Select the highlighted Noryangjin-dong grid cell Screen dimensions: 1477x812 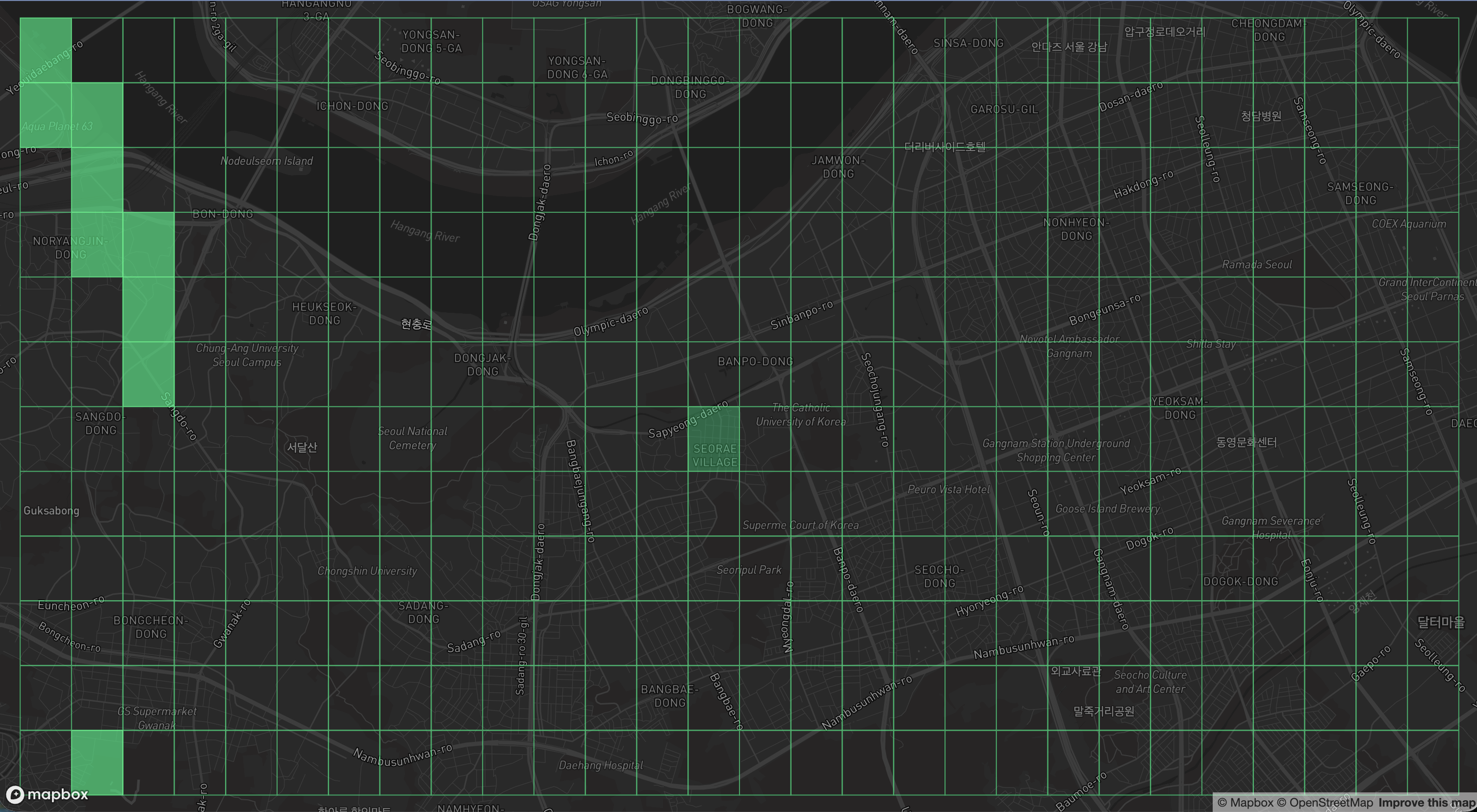point(96,245)
